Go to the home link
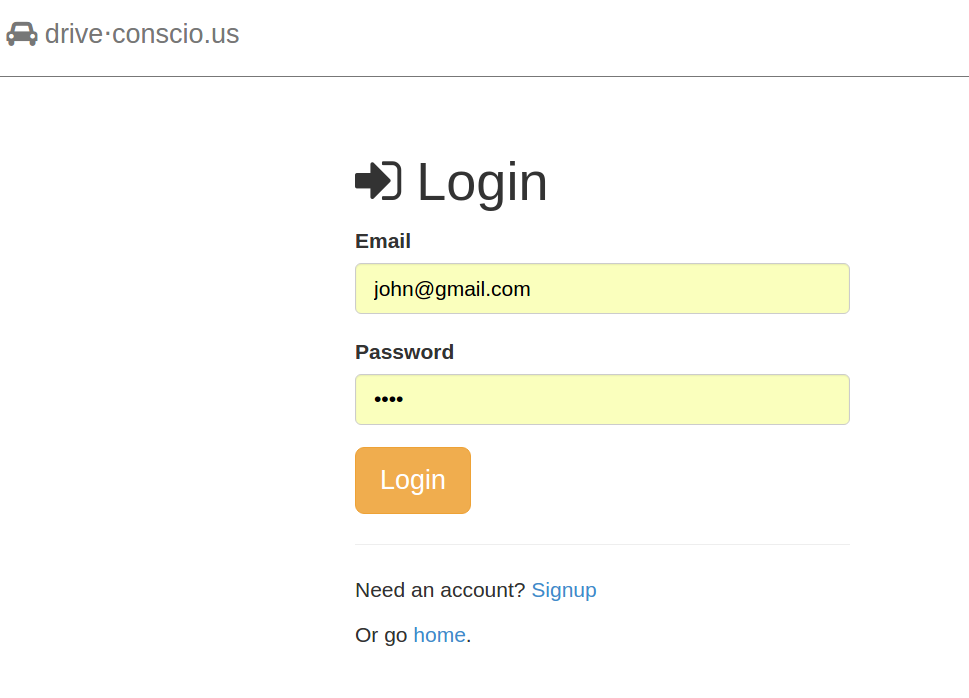 (x=439, y=635)
